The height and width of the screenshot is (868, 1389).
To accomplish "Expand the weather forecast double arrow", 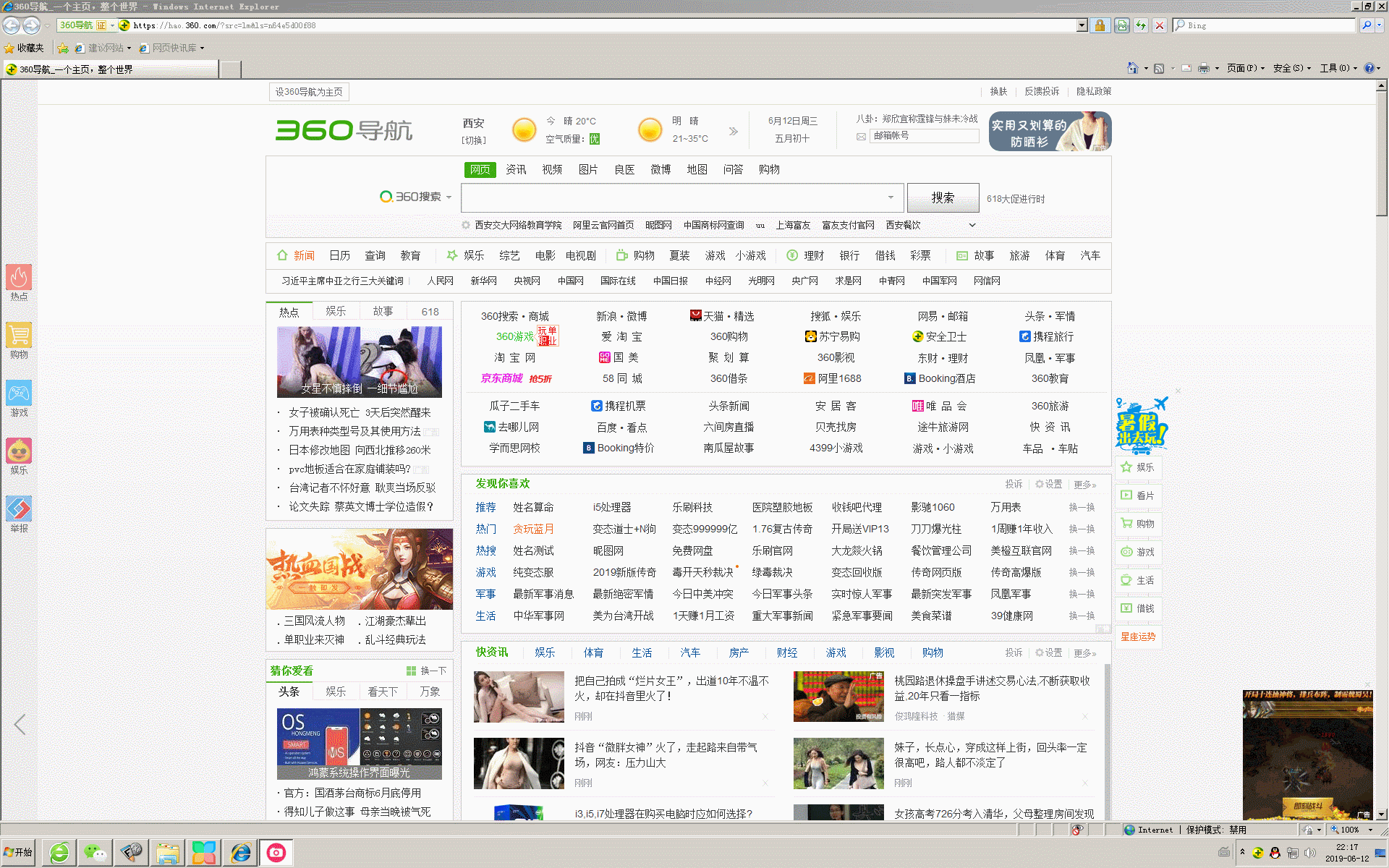I will coord(734,131).
